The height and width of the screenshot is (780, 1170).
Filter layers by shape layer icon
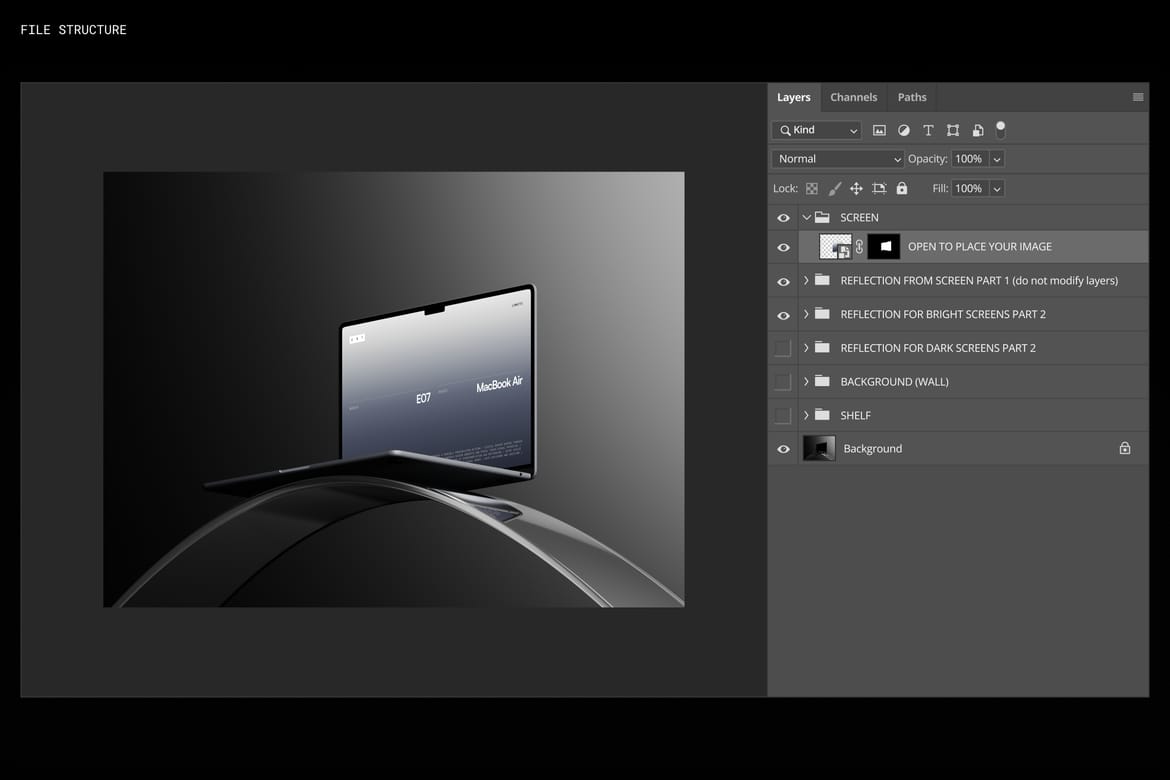coord(953,130)
